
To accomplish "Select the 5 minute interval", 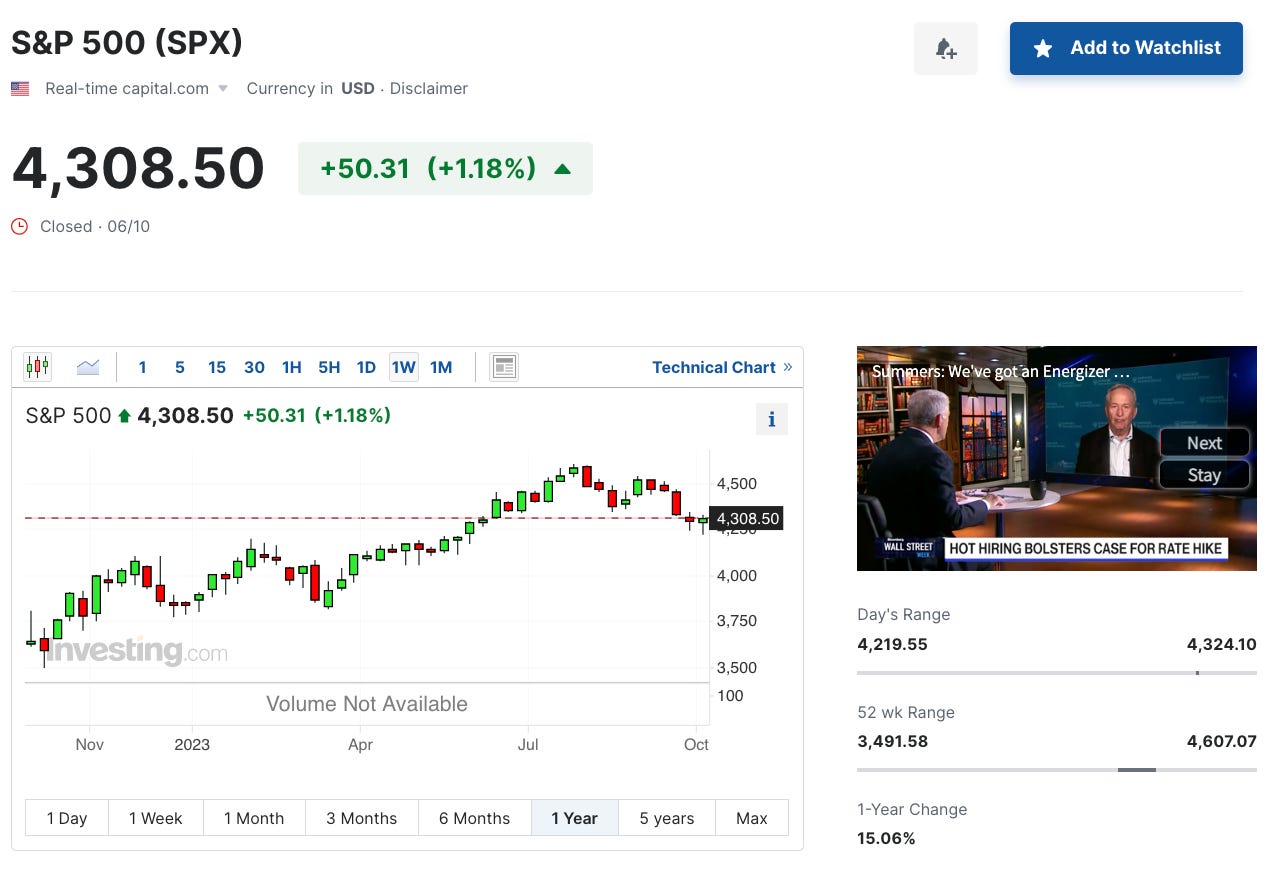I will tap(180, 367).
